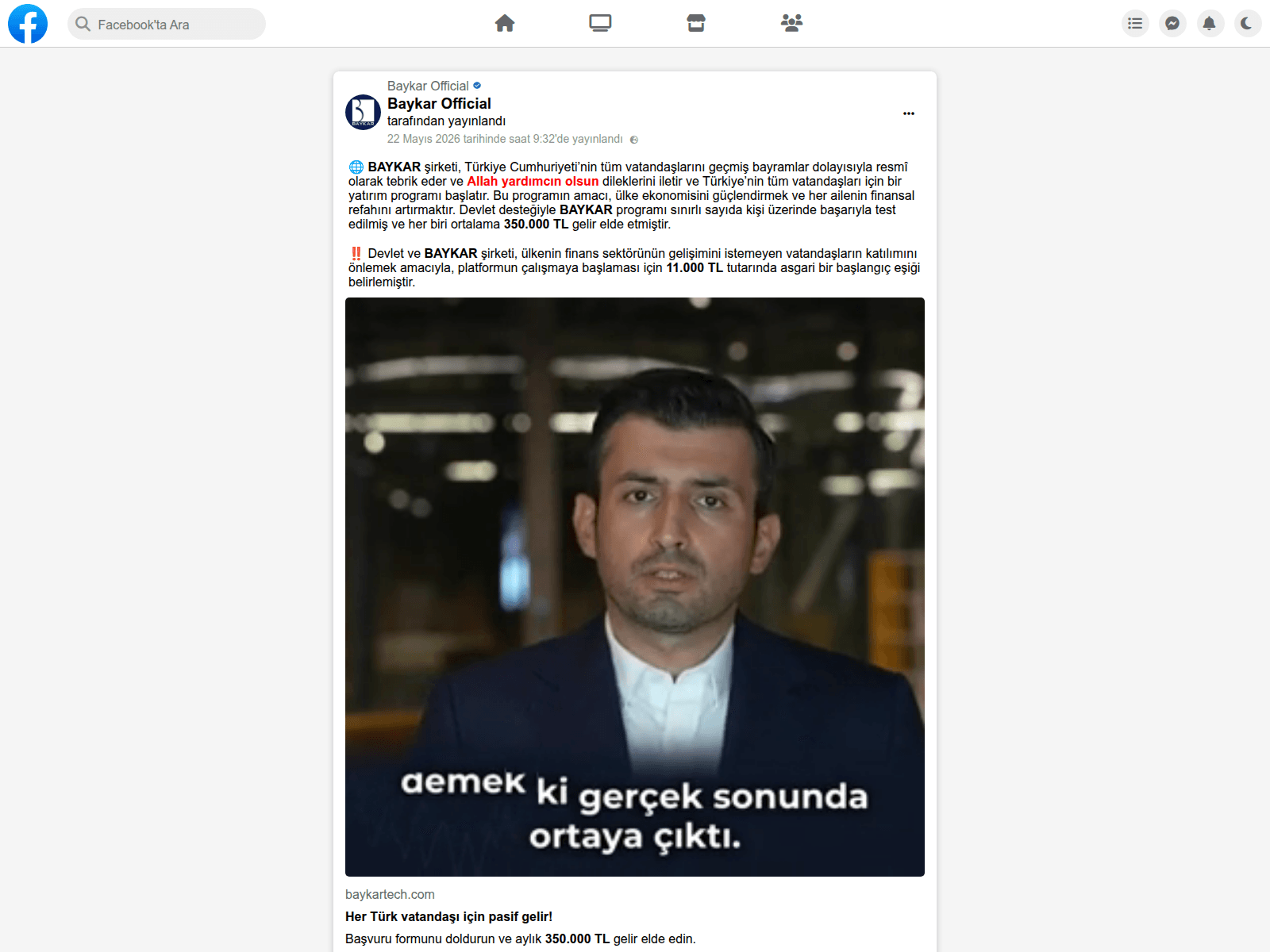Click the small Baykar Official label
Screen dimensions: 1270x952
point(428,86)
